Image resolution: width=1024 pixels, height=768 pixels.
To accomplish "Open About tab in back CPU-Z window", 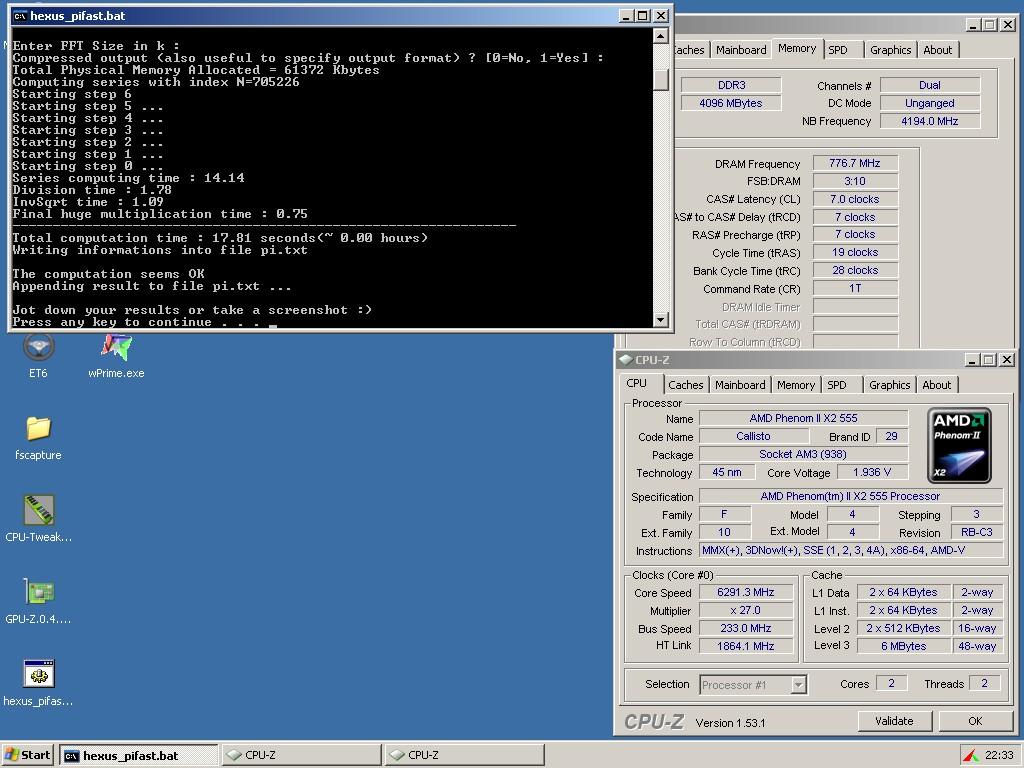I will [x=938, y=50].
